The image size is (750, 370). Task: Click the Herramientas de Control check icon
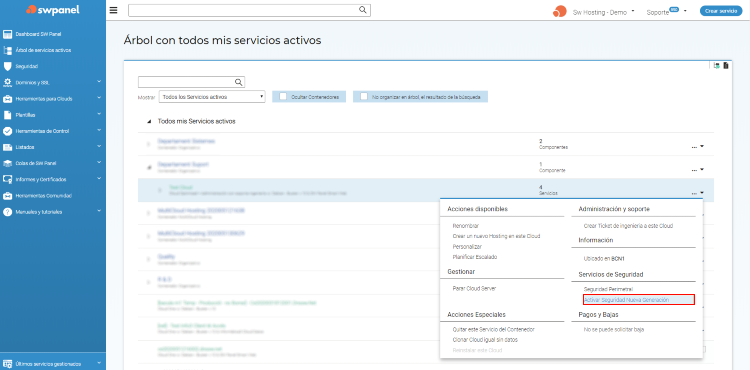(x=7, y=131)
